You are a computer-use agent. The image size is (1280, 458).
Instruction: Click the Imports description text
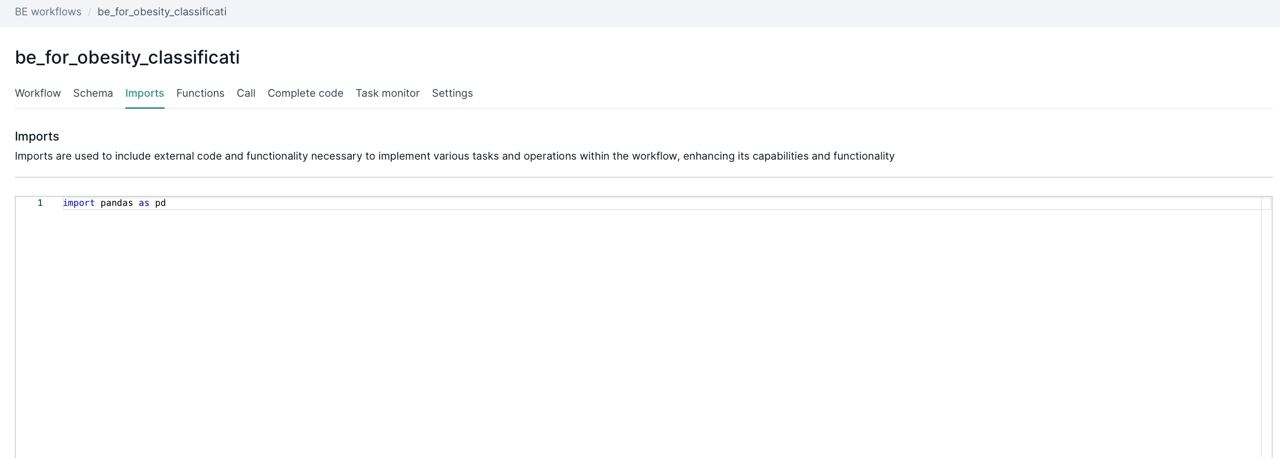coord(454,156)
